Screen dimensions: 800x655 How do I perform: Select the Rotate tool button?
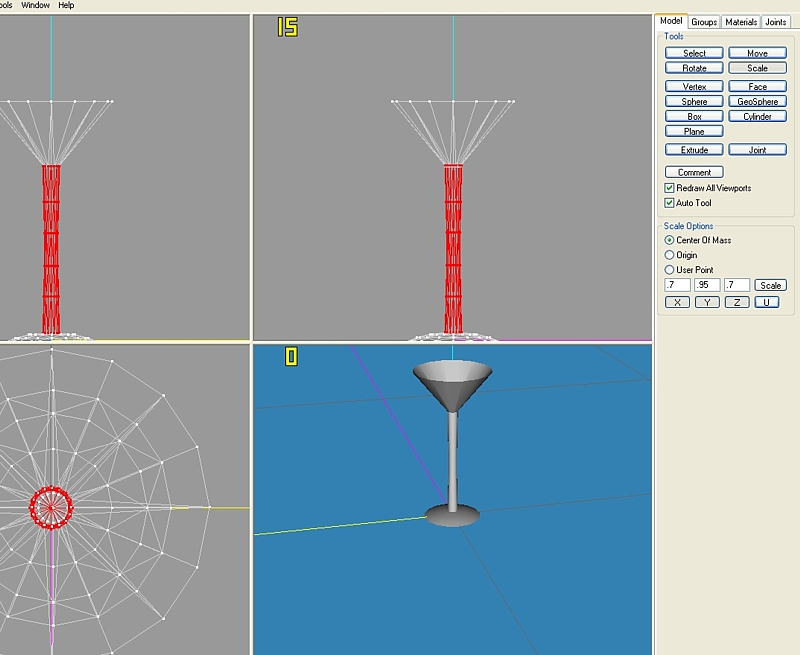click(694, 68)
